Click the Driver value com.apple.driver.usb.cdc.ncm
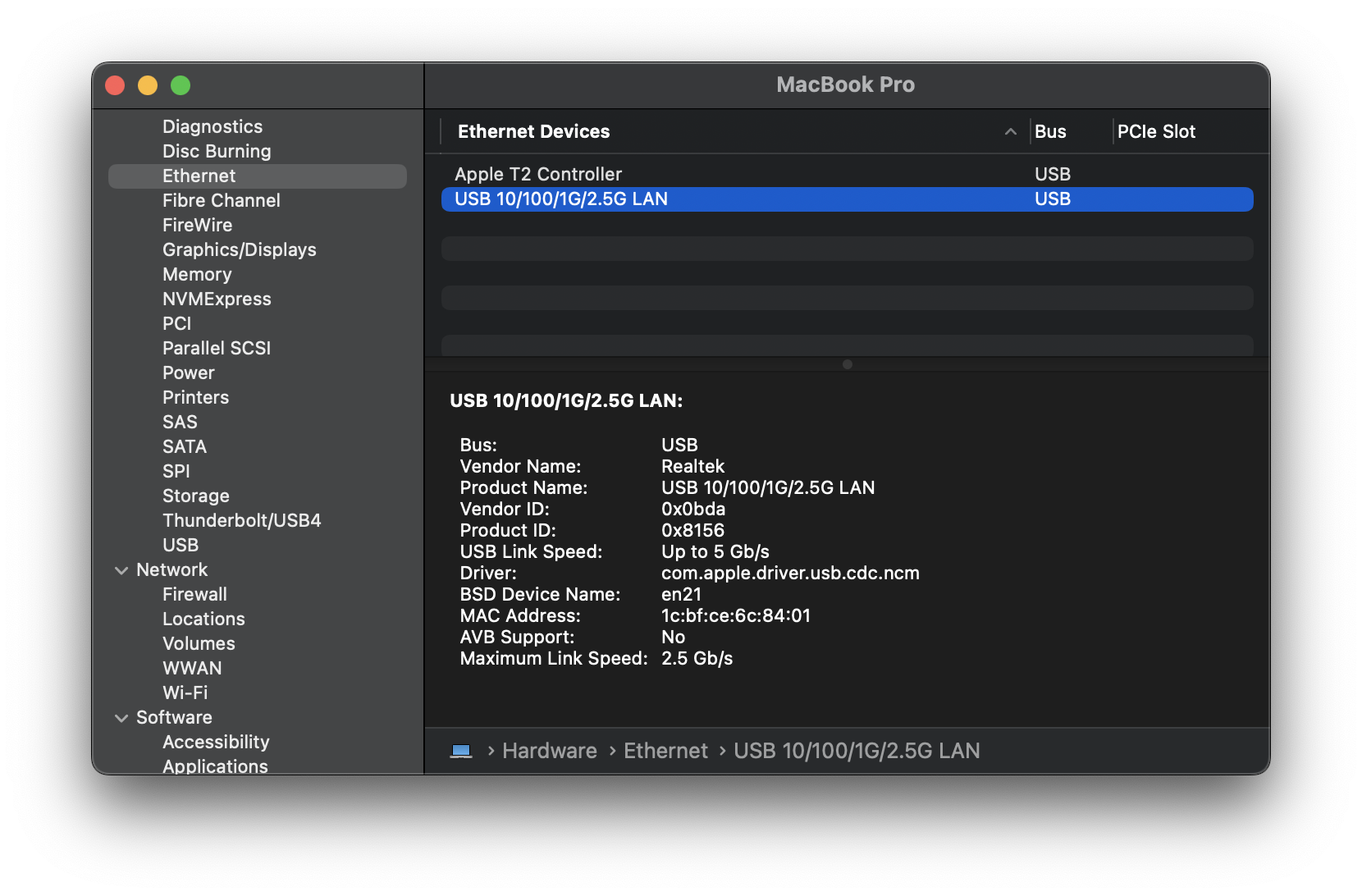Screen dimensions: 1362x896 790,573
